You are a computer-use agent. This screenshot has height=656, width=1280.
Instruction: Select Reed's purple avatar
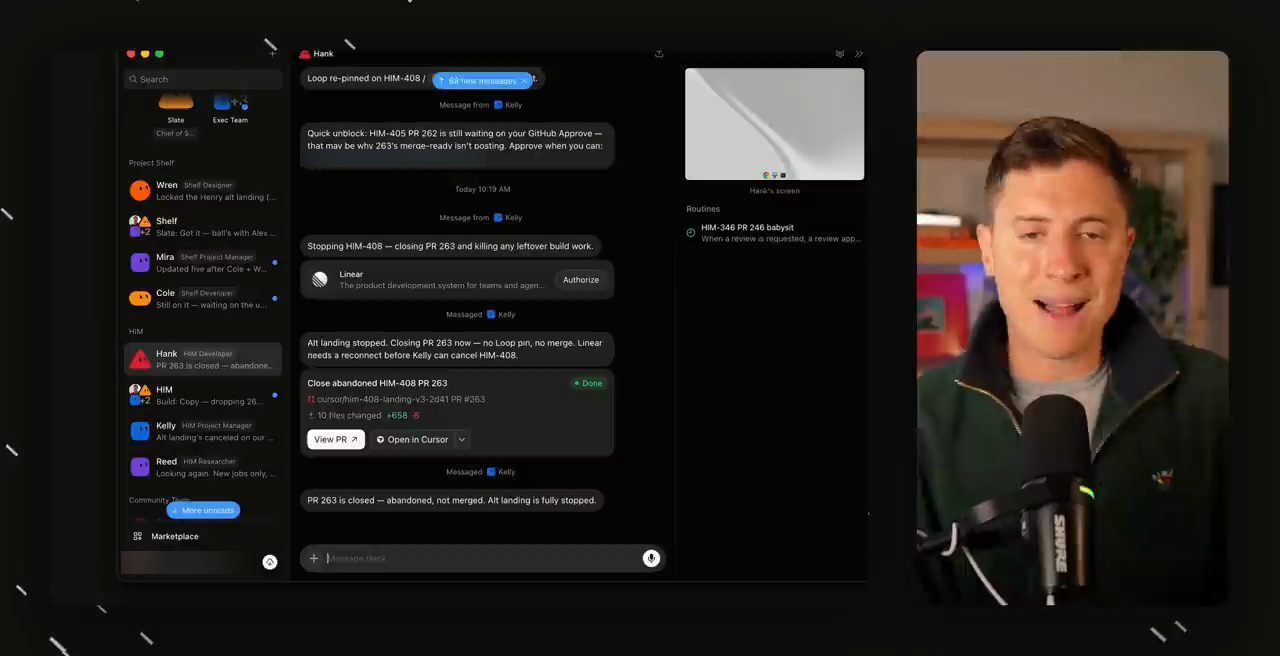140,467
